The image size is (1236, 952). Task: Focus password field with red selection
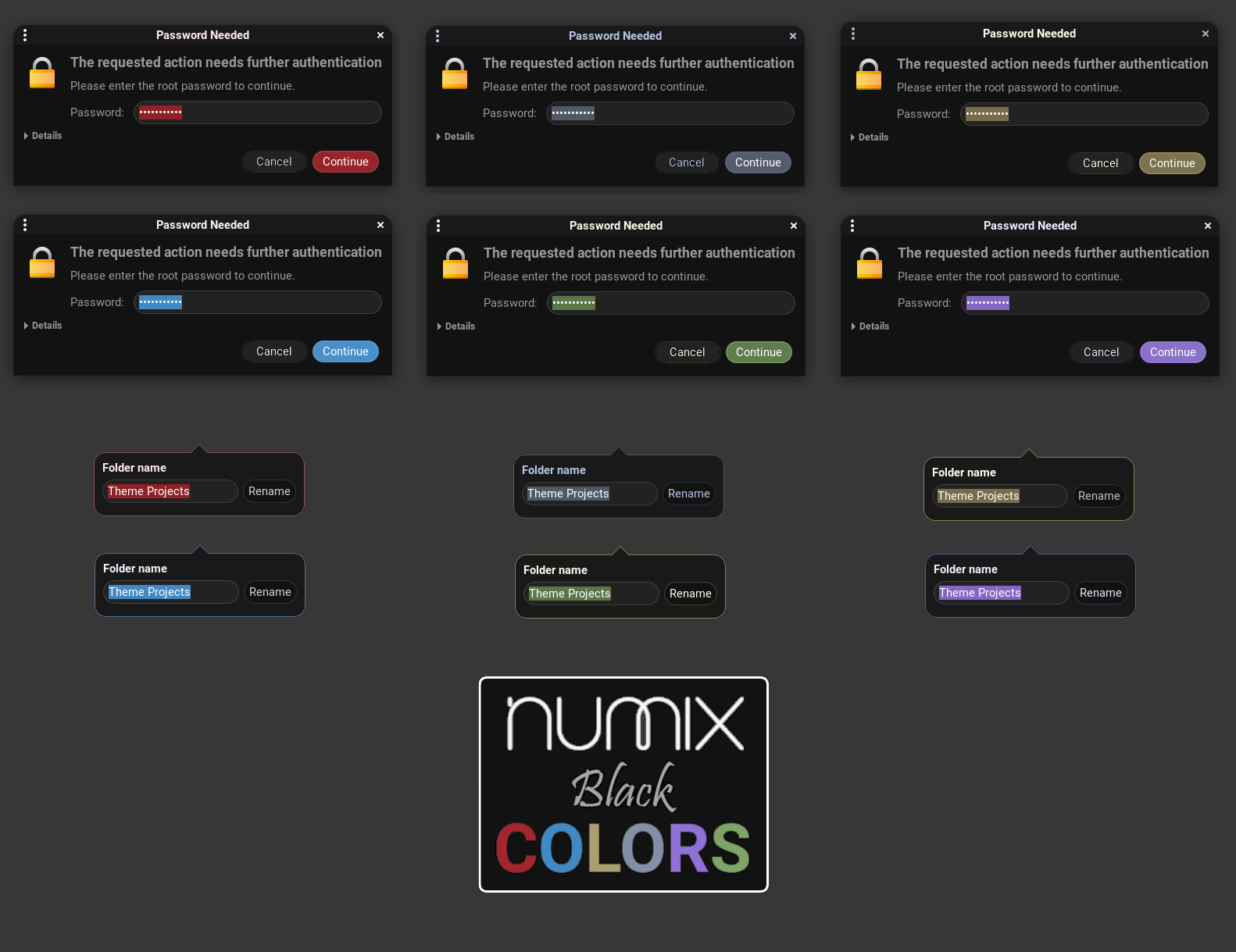(x=258, y=112)
